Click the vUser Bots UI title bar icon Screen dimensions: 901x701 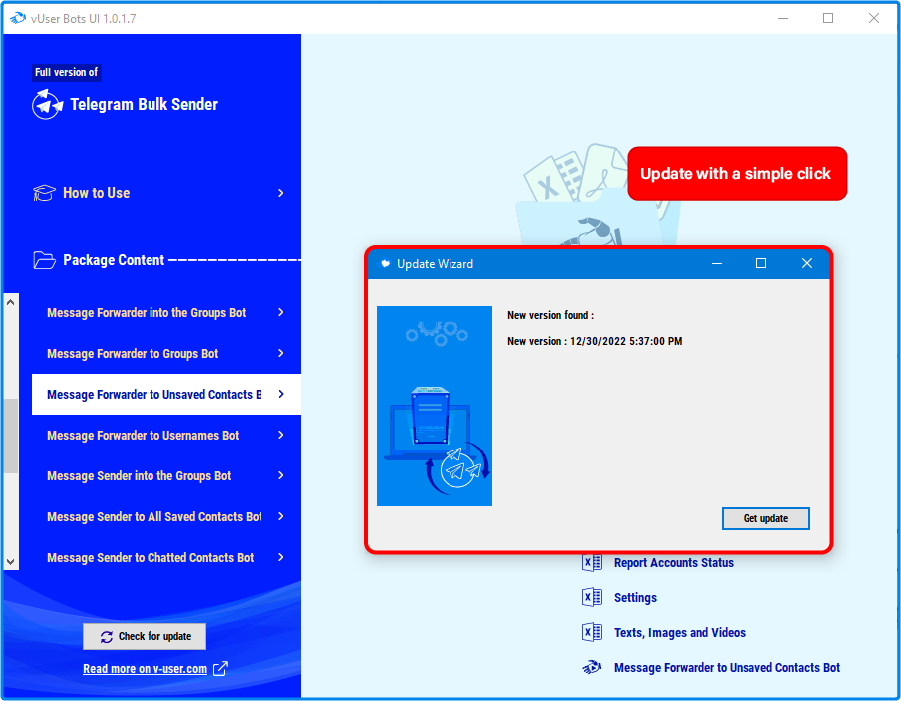point(18,18)
